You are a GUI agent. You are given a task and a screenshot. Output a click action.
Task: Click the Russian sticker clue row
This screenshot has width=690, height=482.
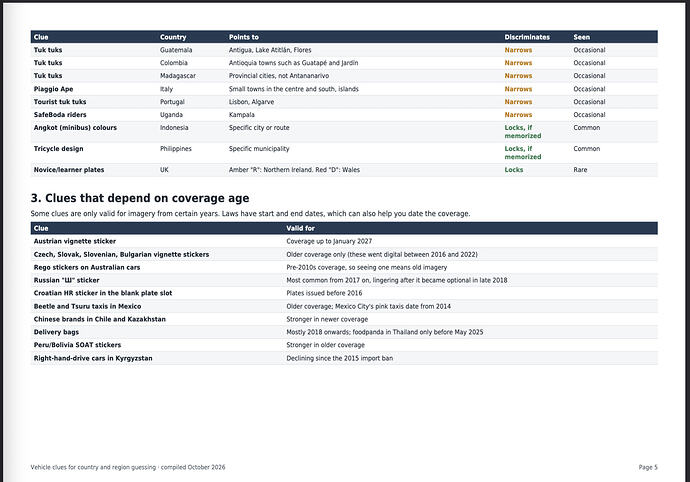click(344, 280)
